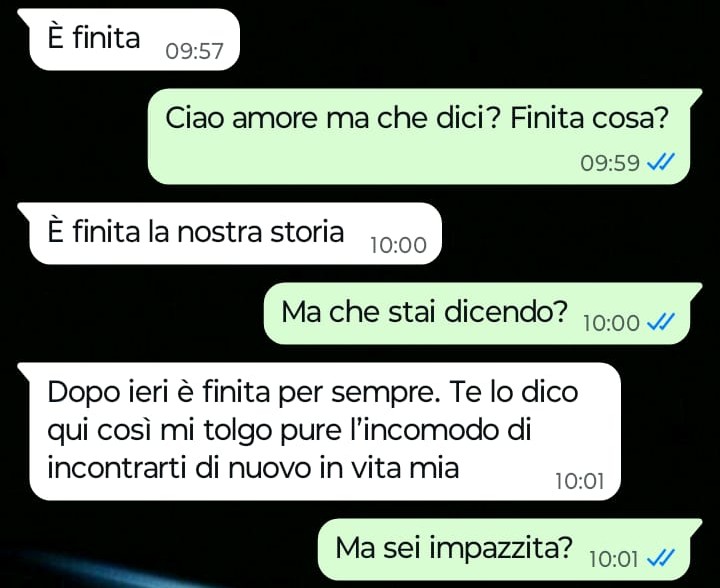Screen dimensions: 720x588
Task: Select 'Ciao amore ma che dici?' message bubble
Action: click(x=419, y=136)
